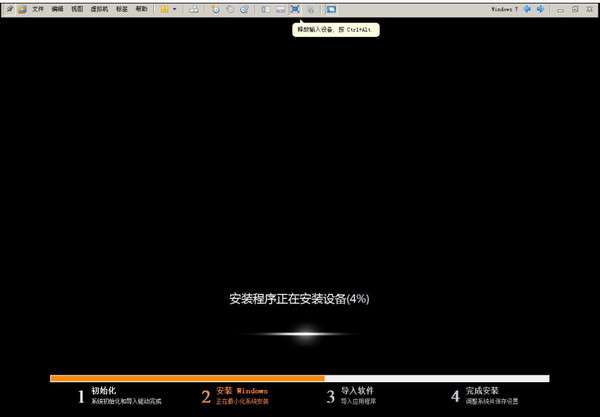Minimize the fullscreen VMware toolbar window
Screen dimensions: 600x417
(561, 10)
